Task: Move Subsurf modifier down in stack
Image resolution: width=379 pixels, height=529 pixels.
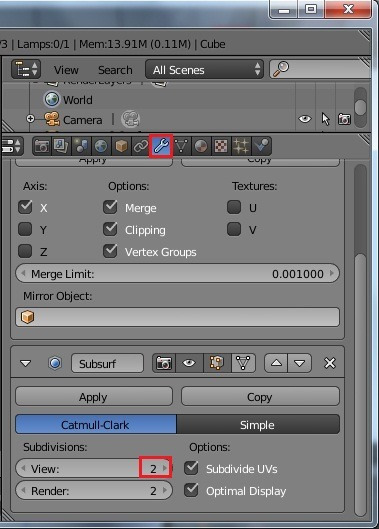Action: click(x=300, y=363)
